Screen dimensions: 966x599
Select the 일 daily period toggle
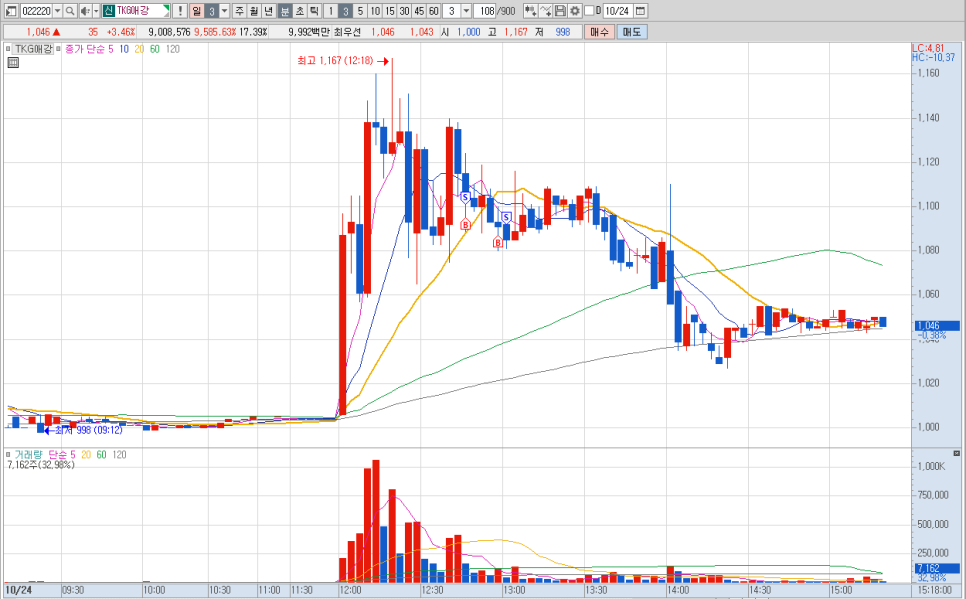coord(196,11)
